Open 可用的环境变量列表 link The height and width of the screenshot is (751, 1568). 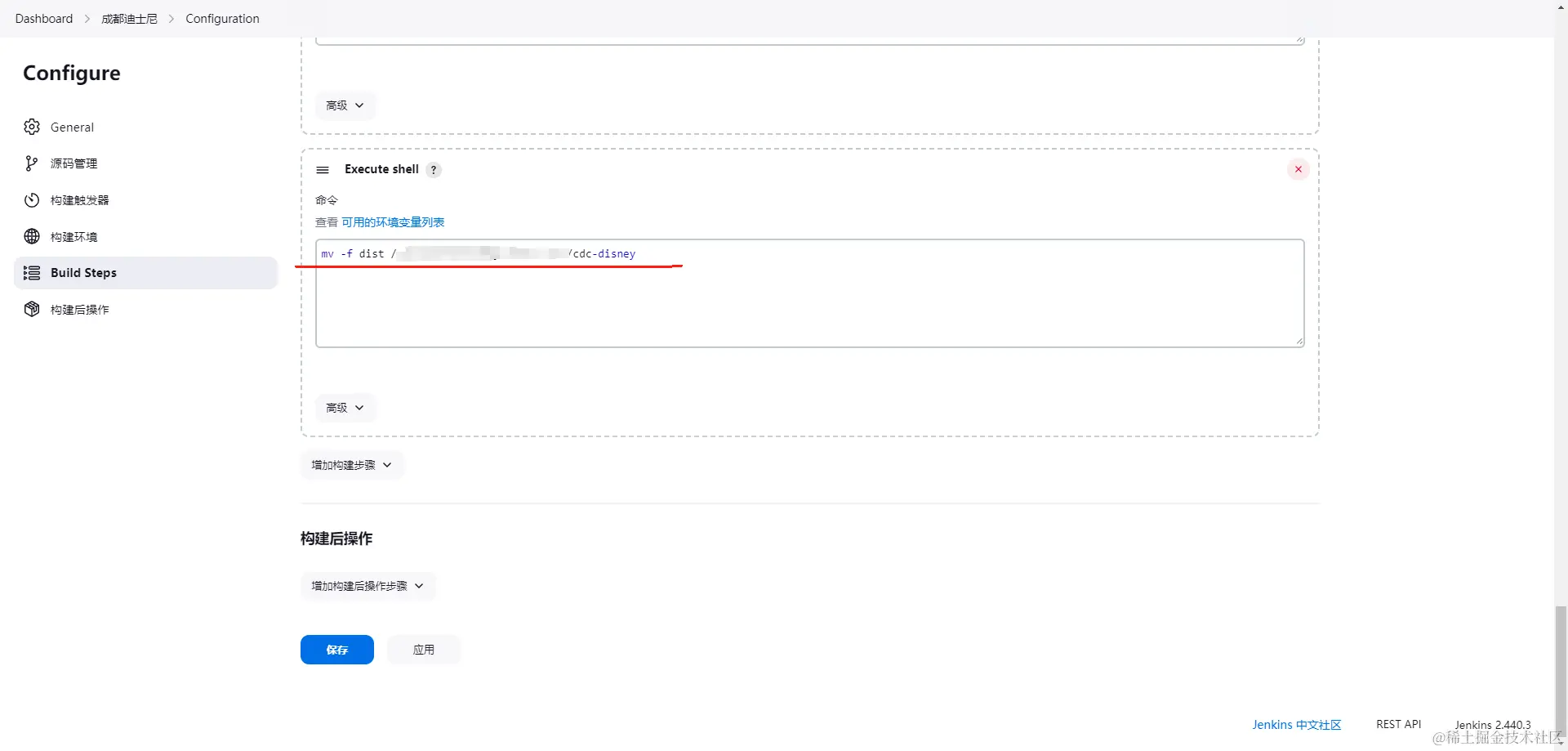393,222
